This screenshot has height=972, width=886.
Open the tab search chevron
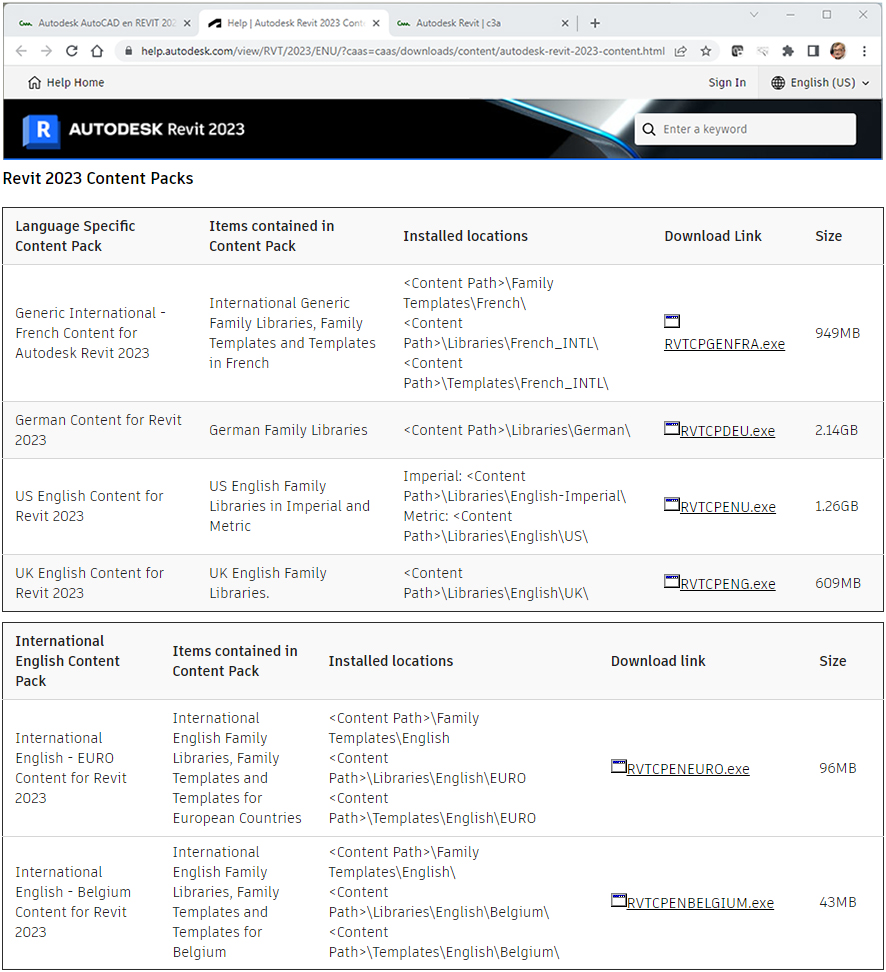754,14
